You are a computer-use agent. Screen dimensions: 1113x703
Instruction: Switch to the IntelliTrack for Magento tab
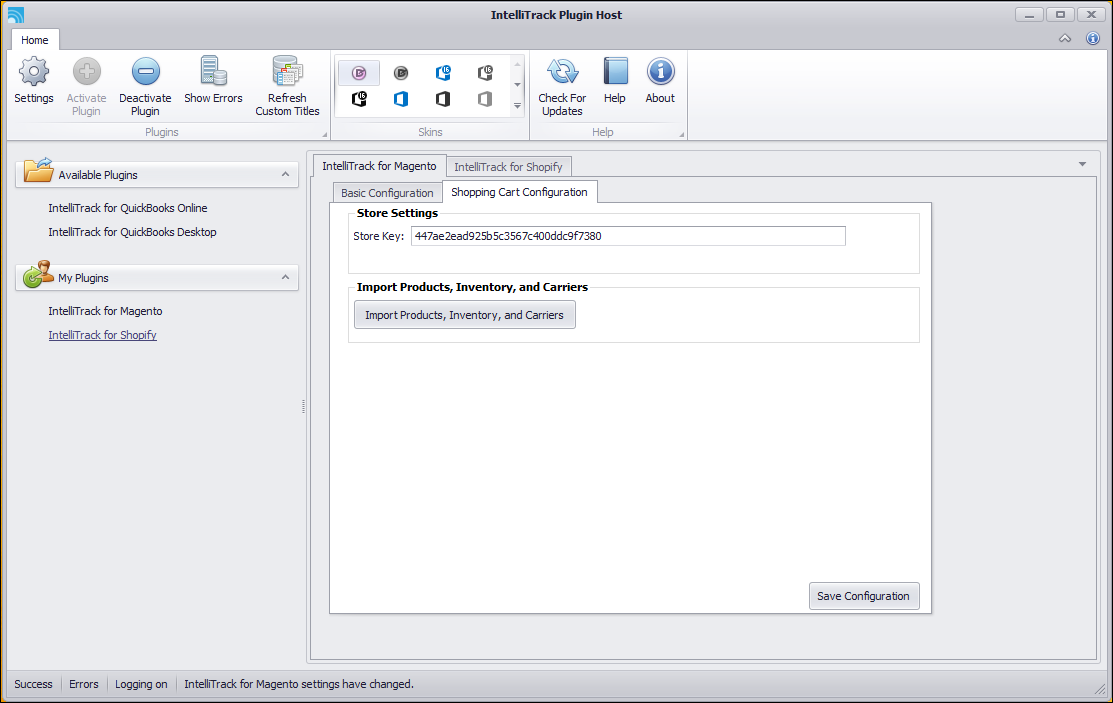(379, 165)
